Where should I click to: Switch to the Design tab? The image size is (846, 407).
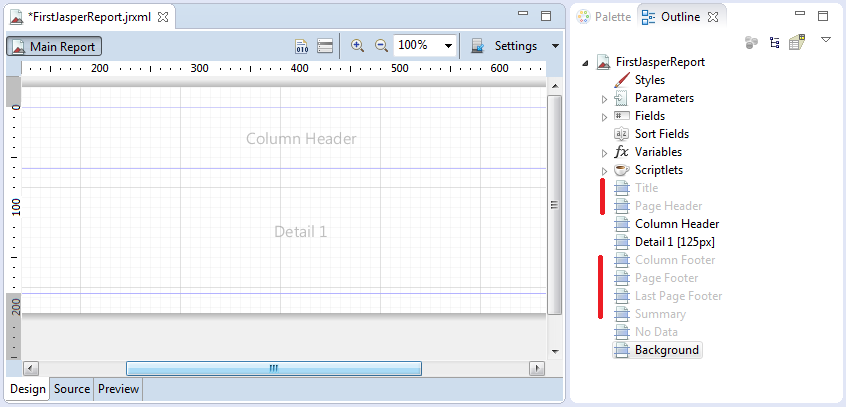coord(28,389)
